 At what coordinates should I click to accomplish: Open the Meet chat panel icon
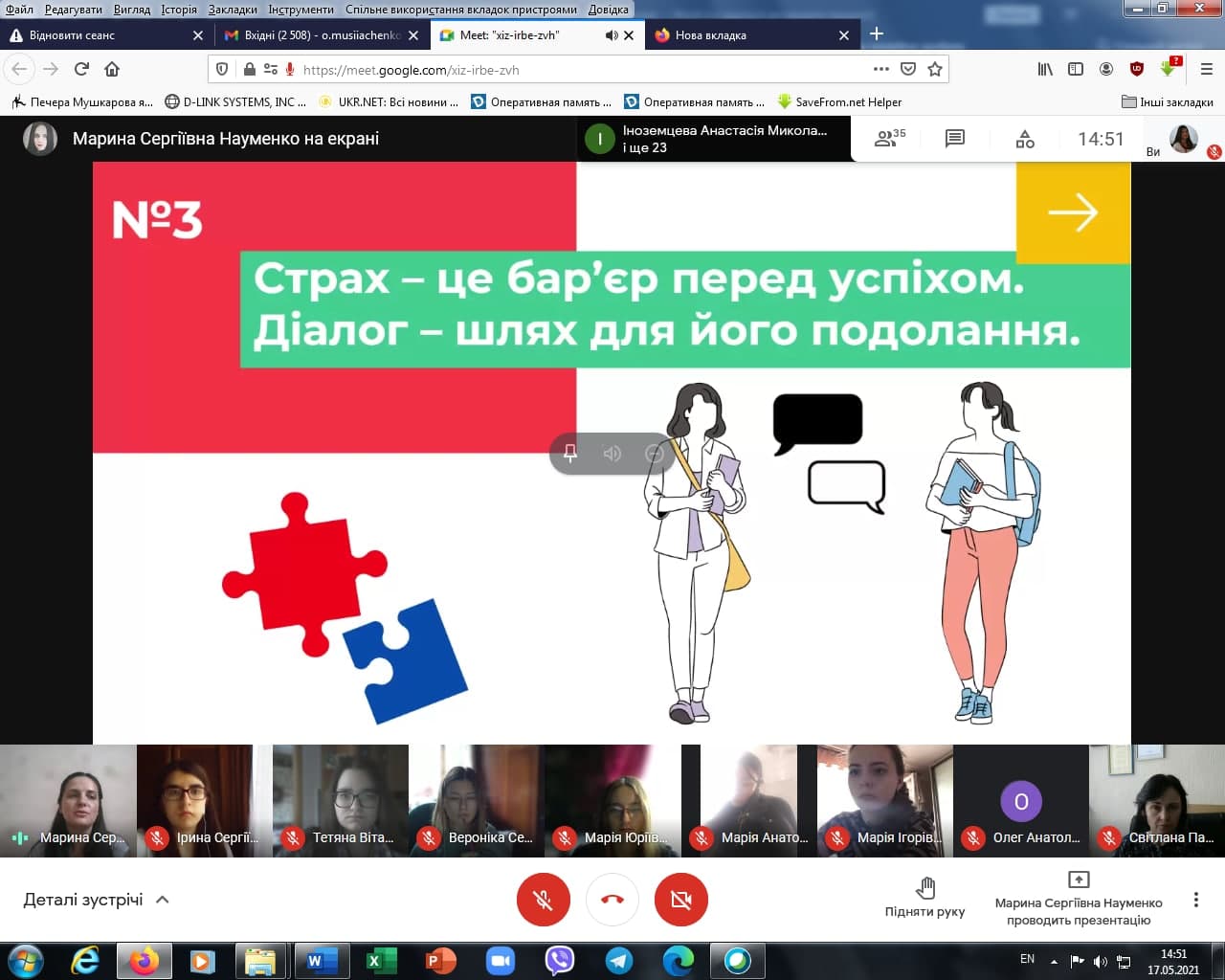(x=954, y=139)
